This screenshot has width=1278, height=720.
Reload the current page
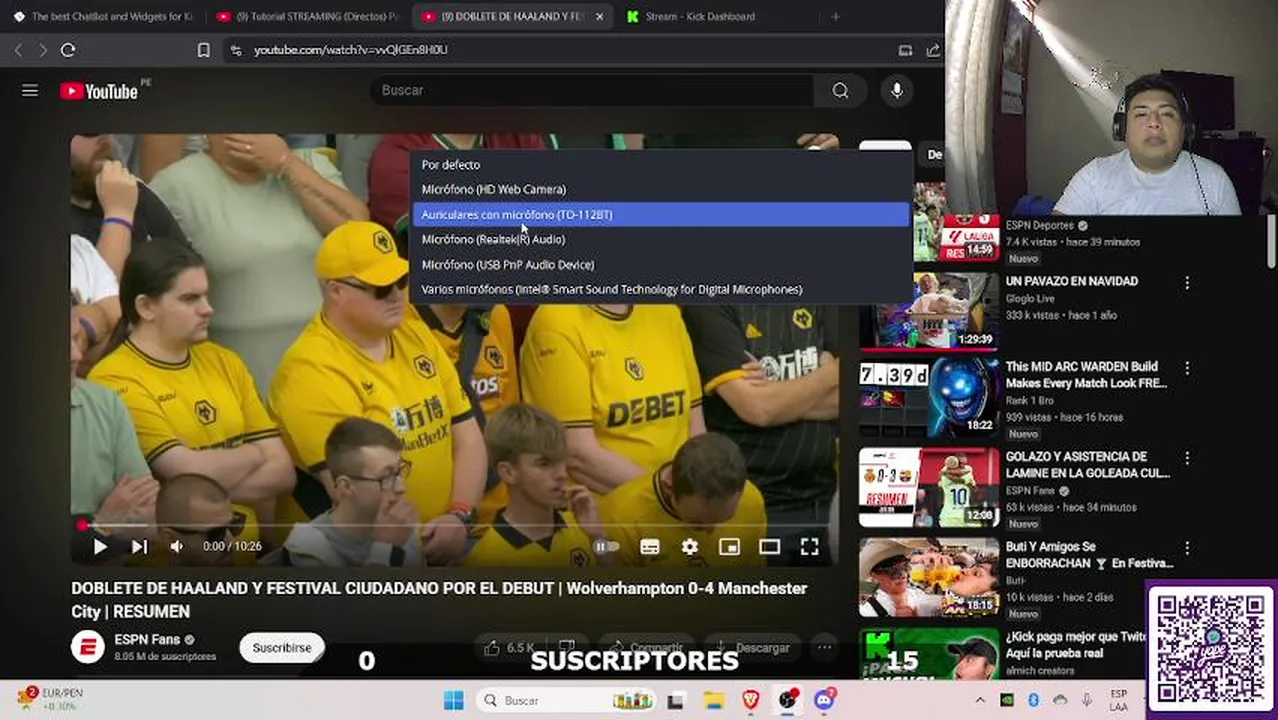[68, 50]
